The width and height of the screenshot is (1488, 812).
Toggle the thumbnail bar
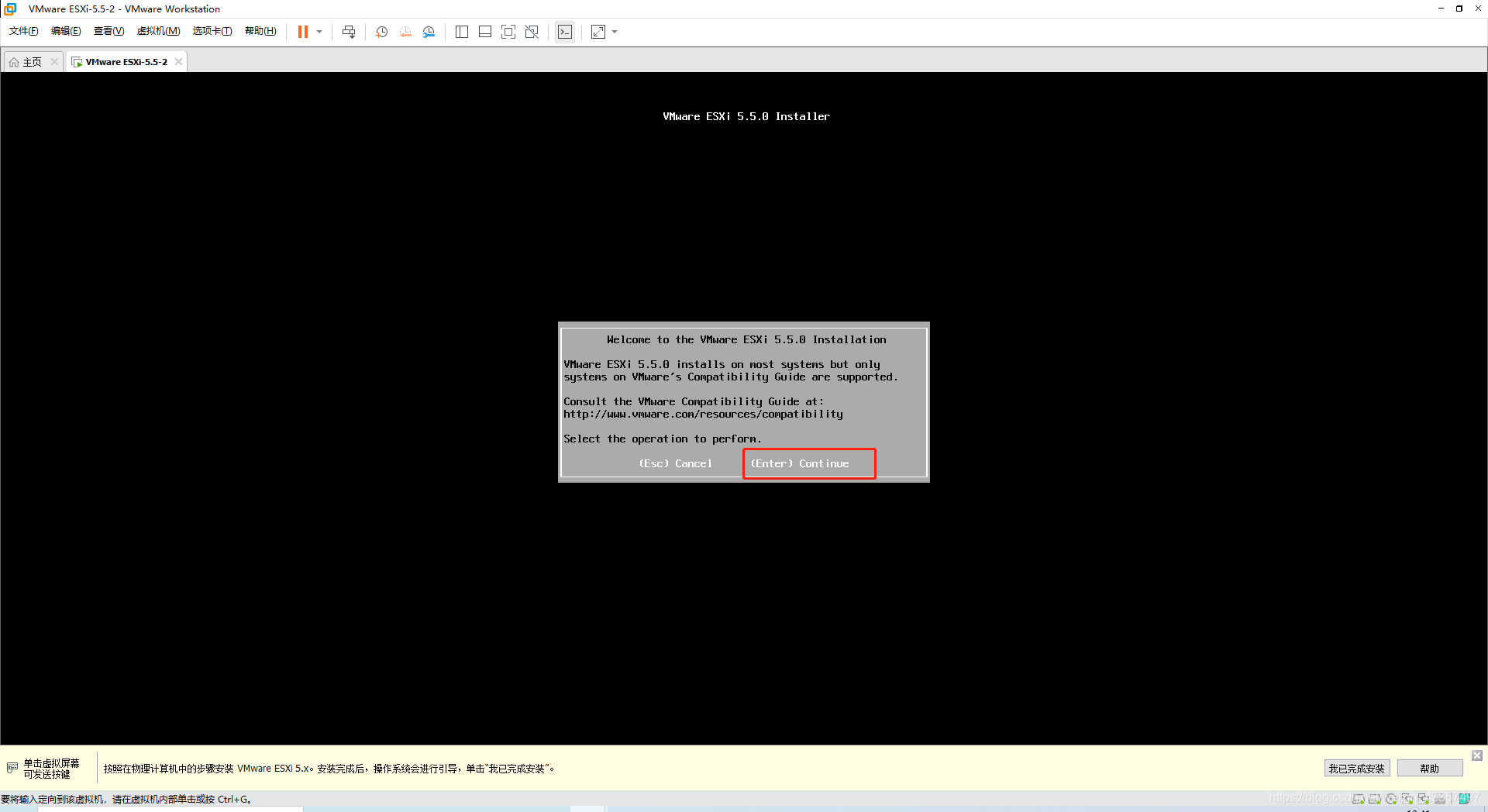(485, 32)
